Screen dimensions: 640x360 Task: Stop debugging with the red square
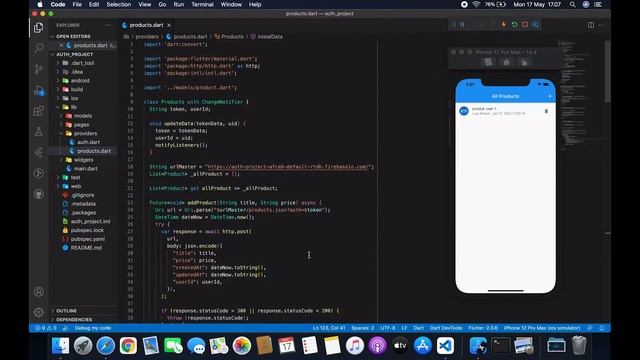[525, 25]
